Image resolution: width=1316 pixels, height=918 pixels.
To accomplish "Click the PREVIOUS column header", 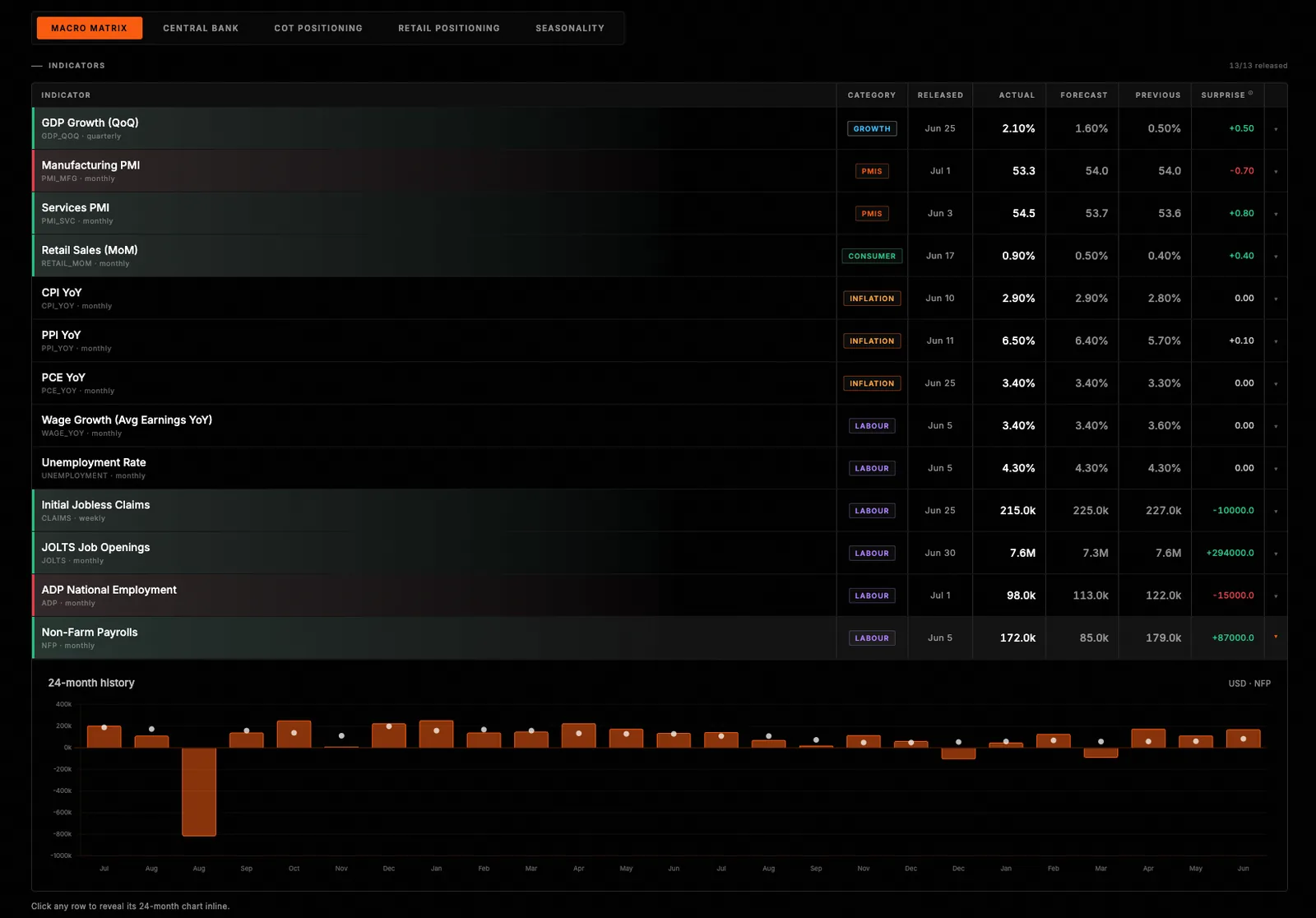I will click(x=1158, y=95).
